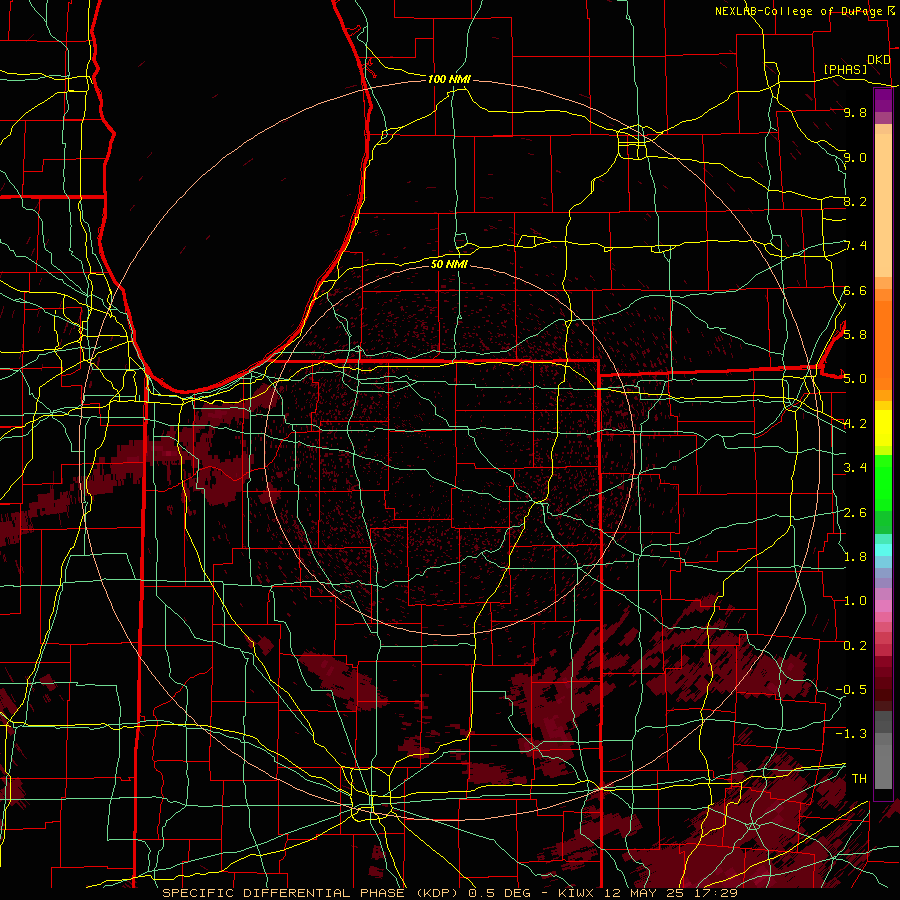Click the 1.0 scale value label
The width and height of the screenshot is (900, 900).
click(855, 601)
